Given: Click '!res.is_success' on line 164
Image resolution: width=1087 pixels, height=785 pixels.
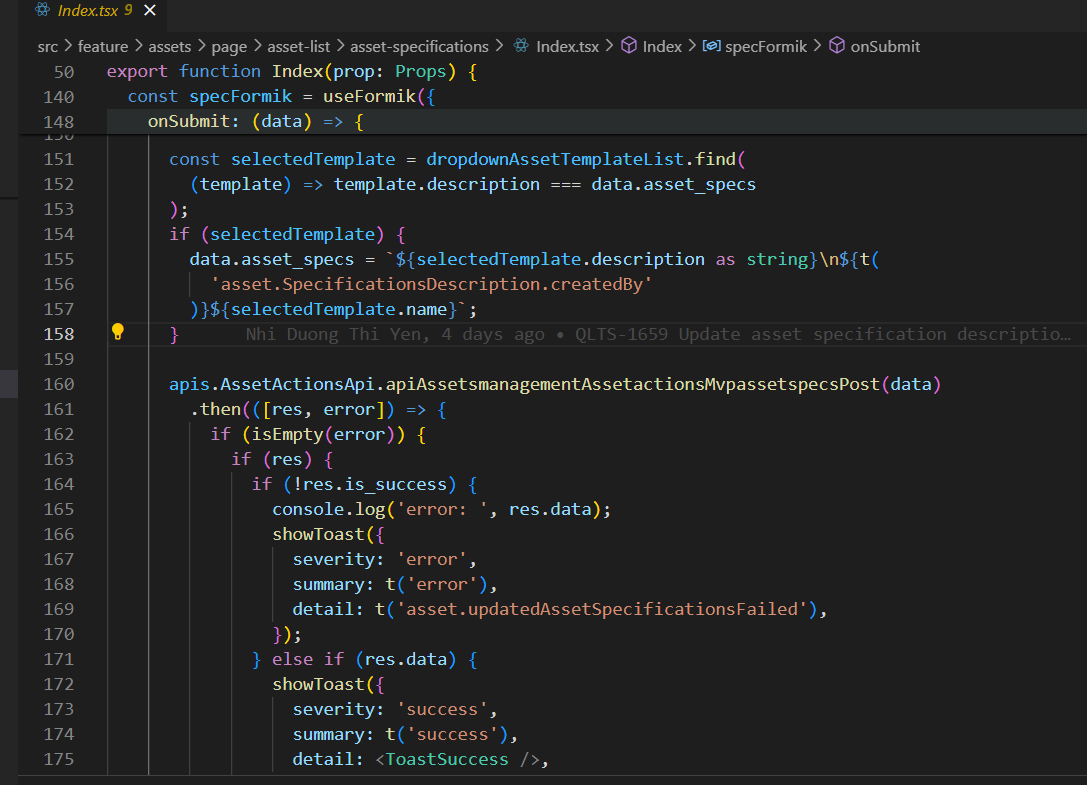Looking at the screenshot, I should click(369, 484).
